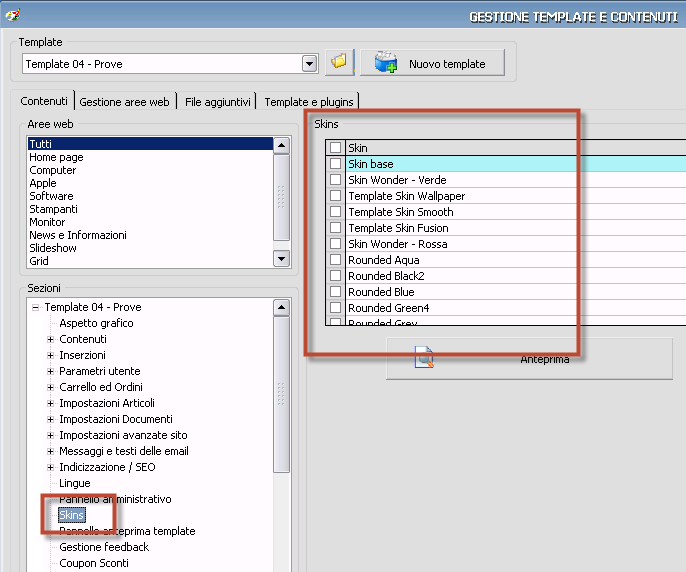Click the Sezioni tree scrollbar thumb
The image size is (686, 572).
[281, 394]
